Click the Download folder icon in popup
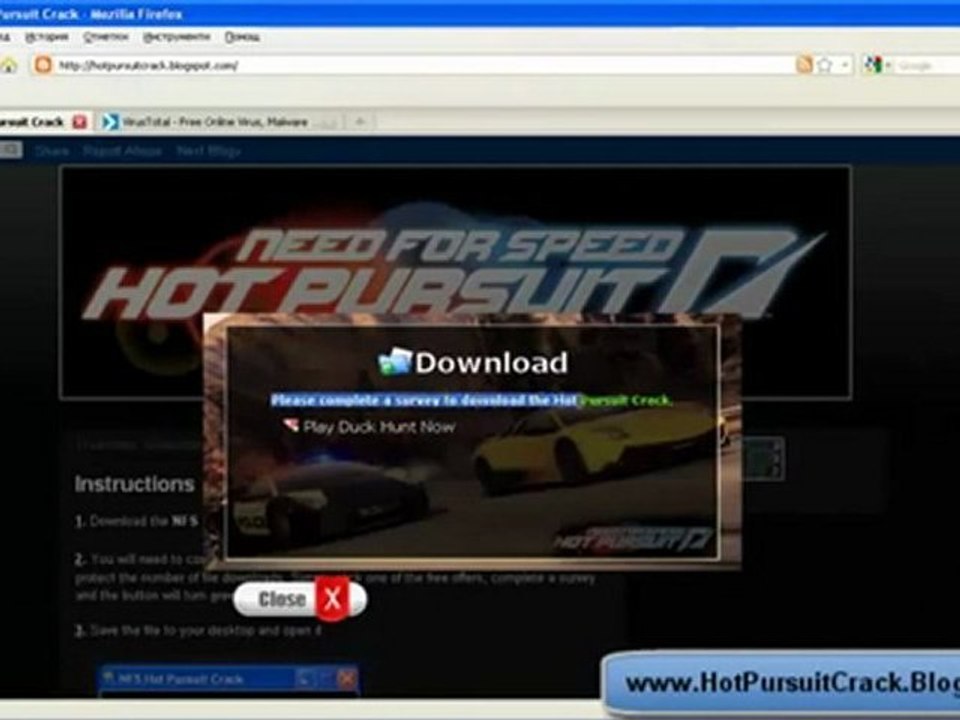Image resolution: width=960 pixels, height=720 pixels. point(395,362)
